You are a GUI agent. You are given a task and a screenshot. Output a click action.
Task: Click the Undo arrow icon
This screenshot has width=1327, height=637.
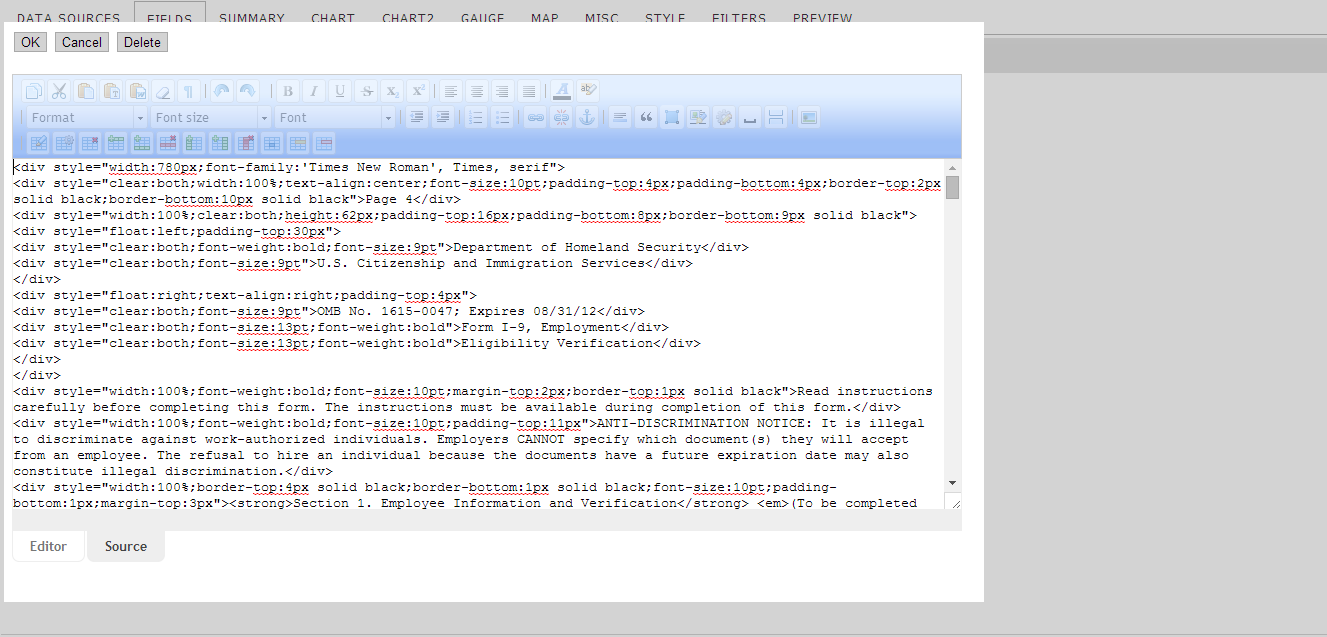pyautogui.click(x=222, y=91)
